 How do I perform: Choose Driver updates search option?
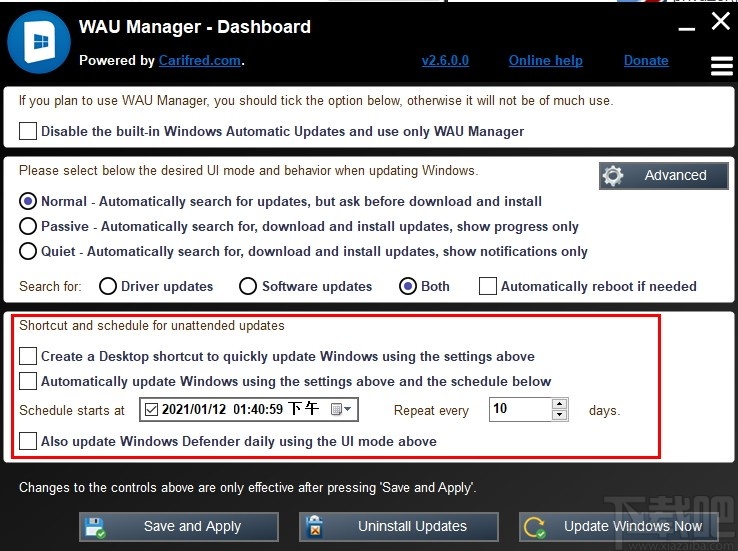tap(108, 286)
